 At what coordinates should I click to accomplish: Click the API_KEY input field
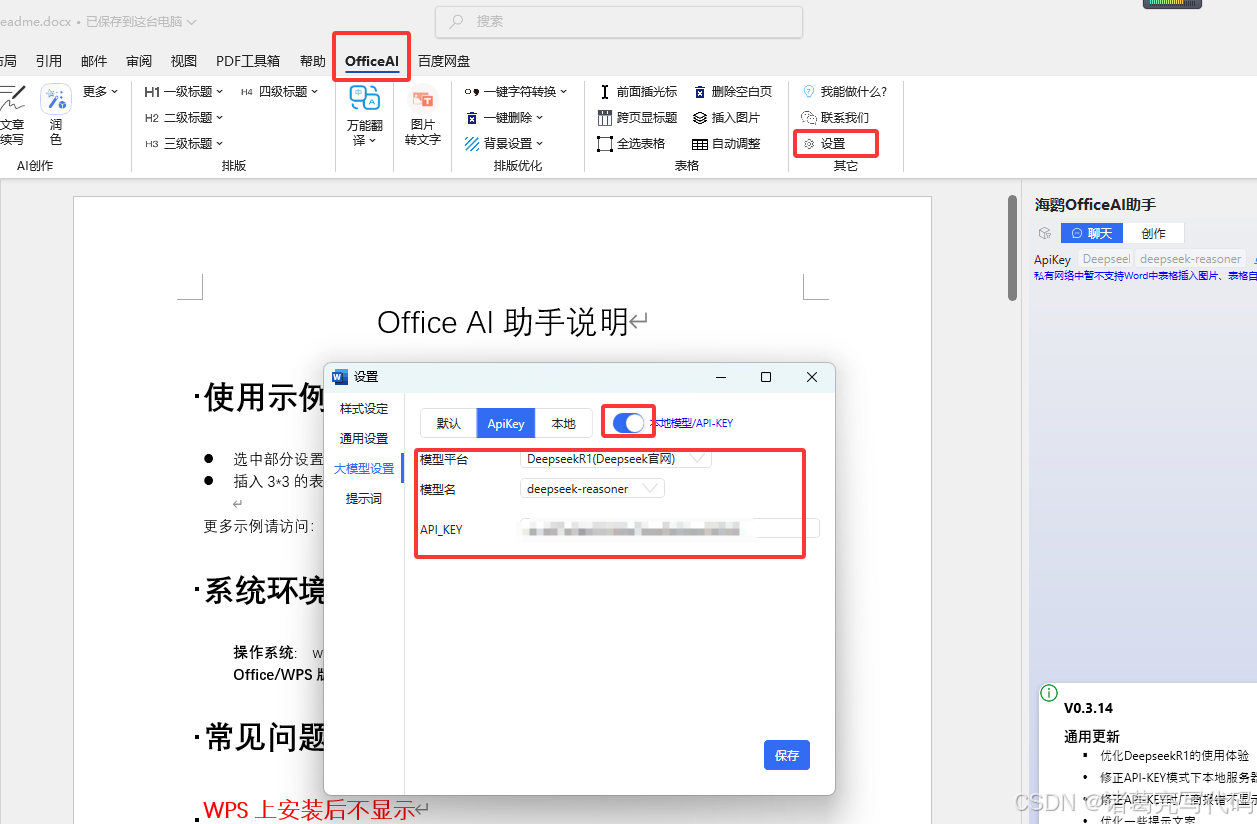tap(670, 528)
